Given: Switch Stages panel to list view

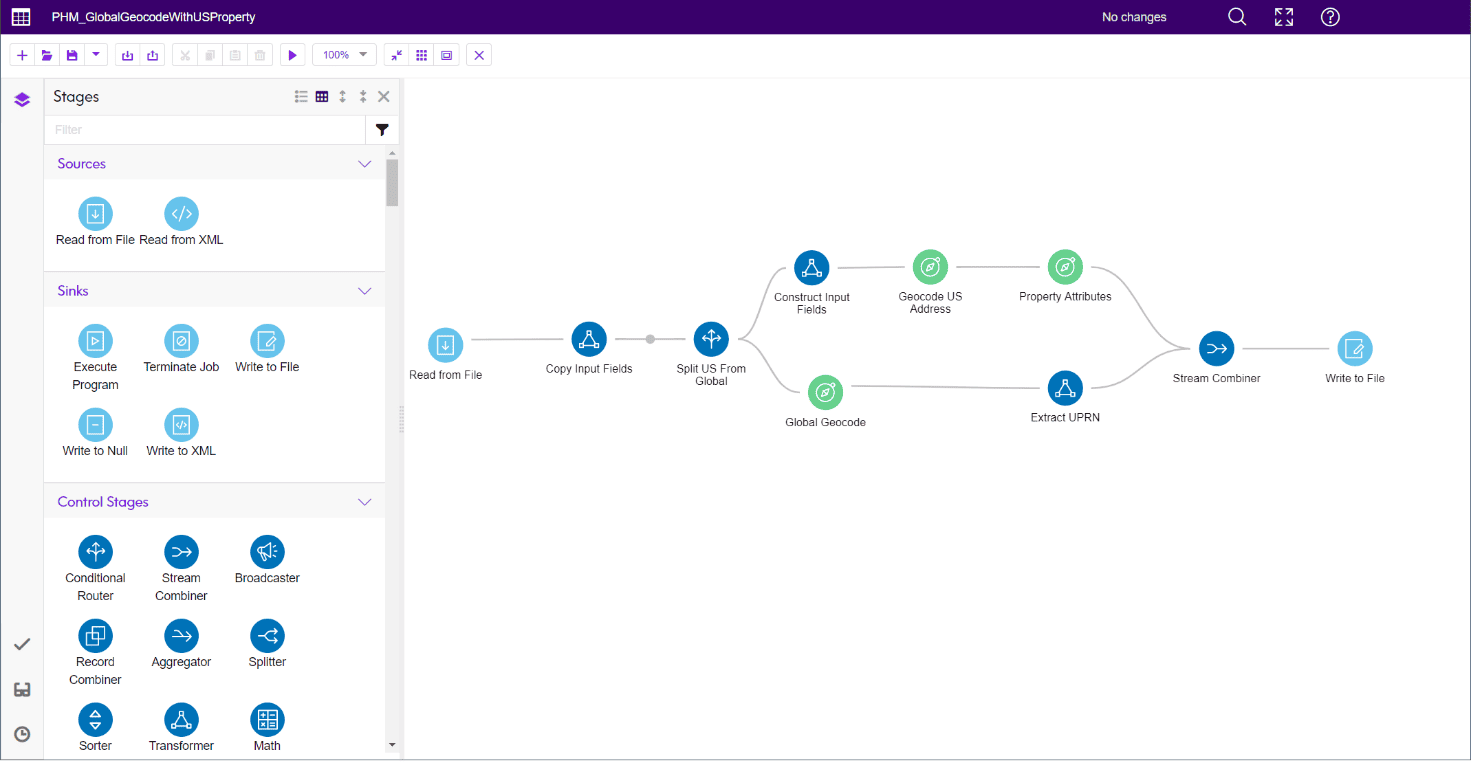Looking at the screenshot, I should click(x=301, y=97).
